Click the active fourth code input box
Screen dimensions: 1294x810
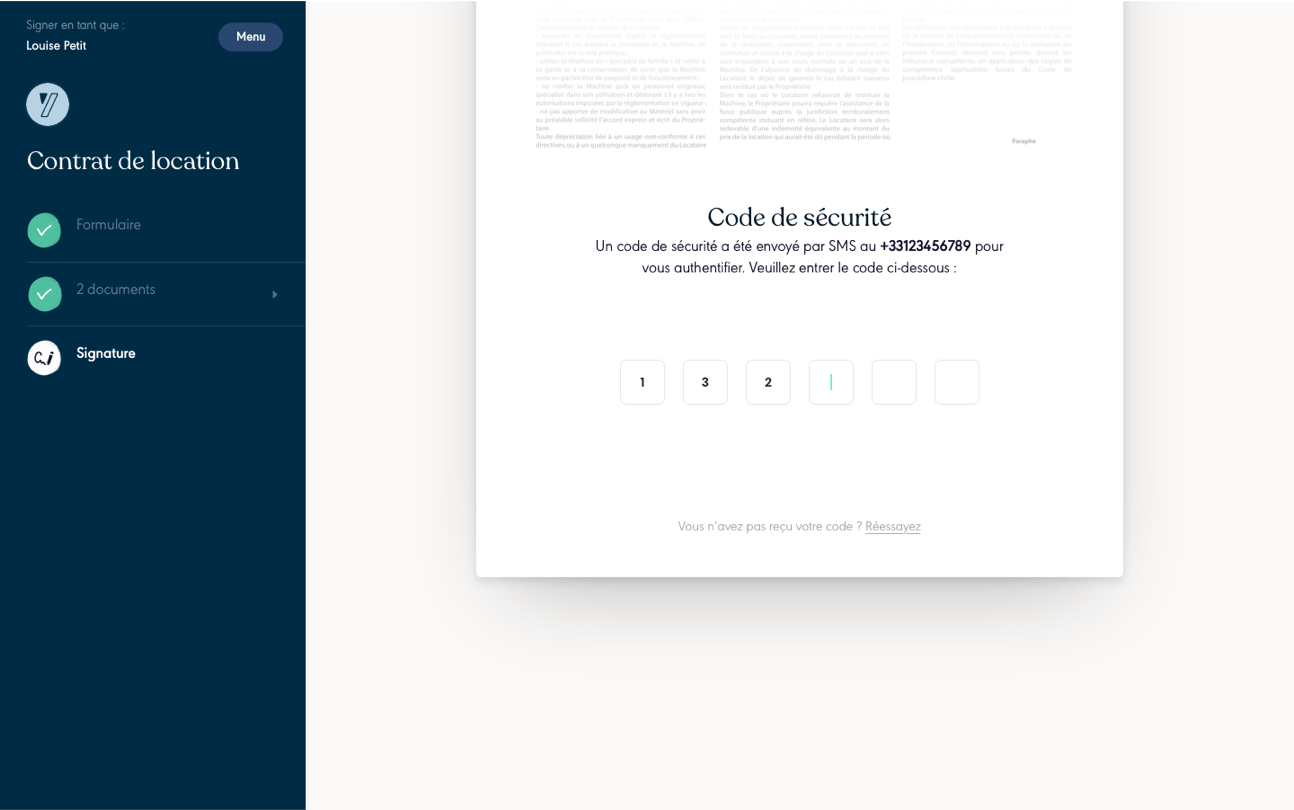(831, 381)
